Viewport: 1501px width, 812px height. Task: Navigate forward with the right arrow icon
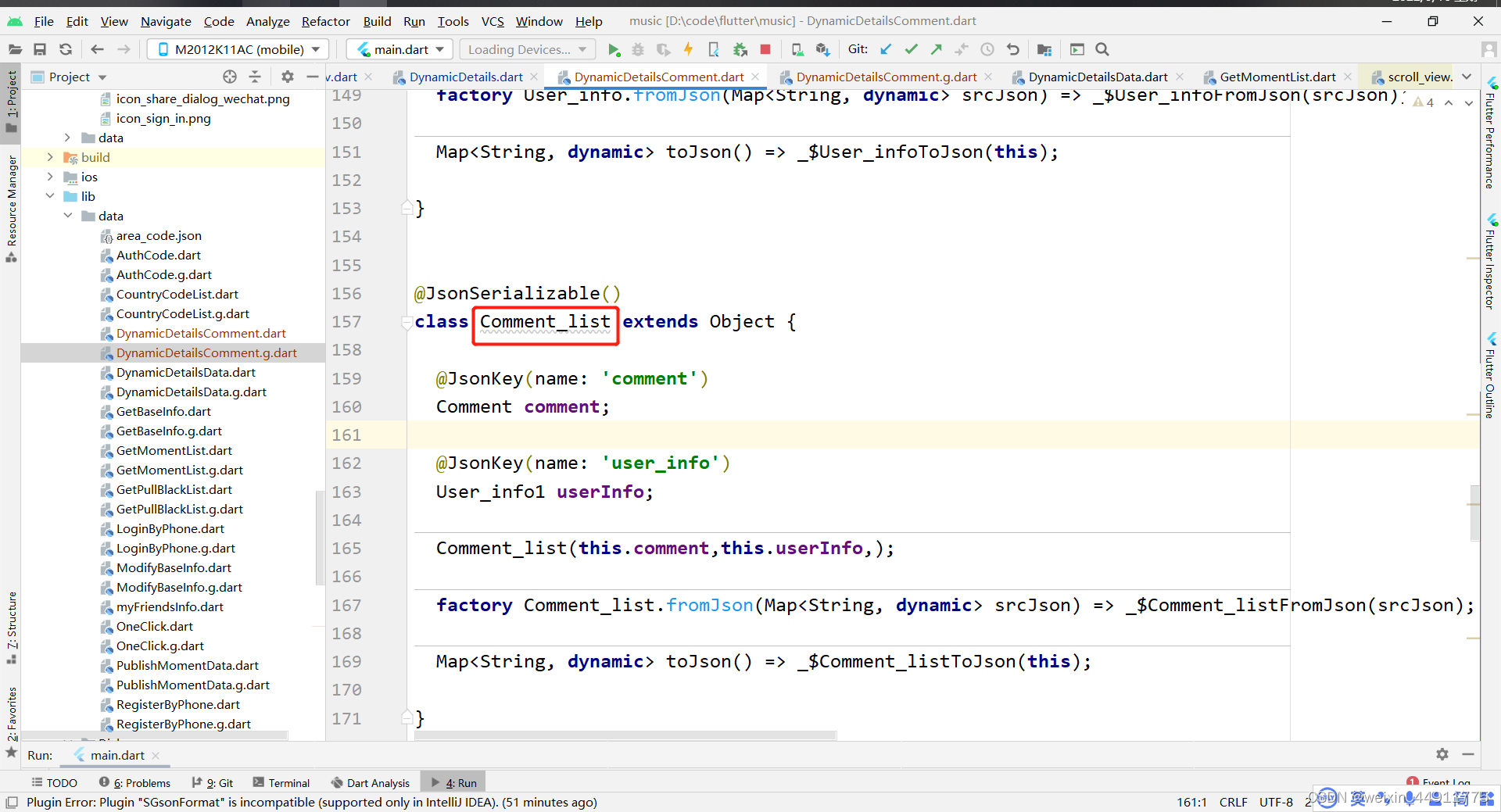point(124,49)
